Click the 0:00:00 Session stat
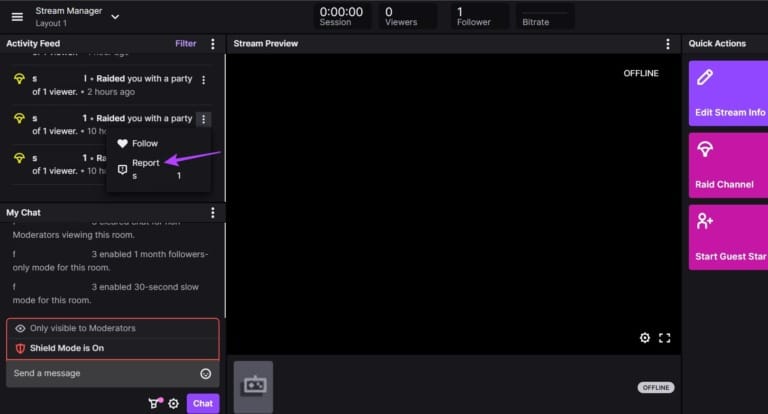Screen dimensions: 768x414 click(341, 16)
